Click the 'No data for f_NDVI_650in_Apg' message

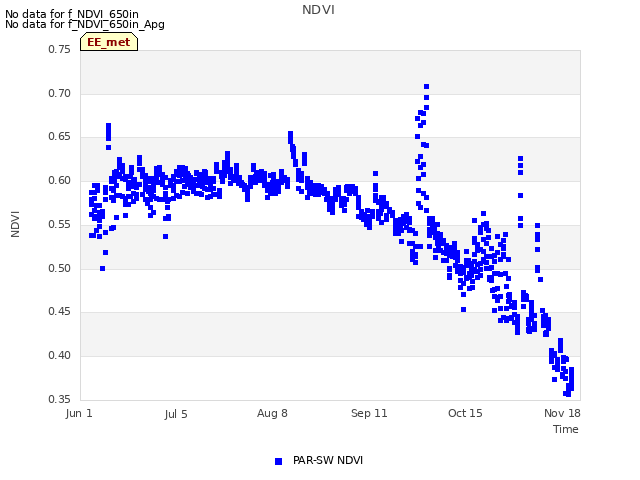(x=85, y=24)
